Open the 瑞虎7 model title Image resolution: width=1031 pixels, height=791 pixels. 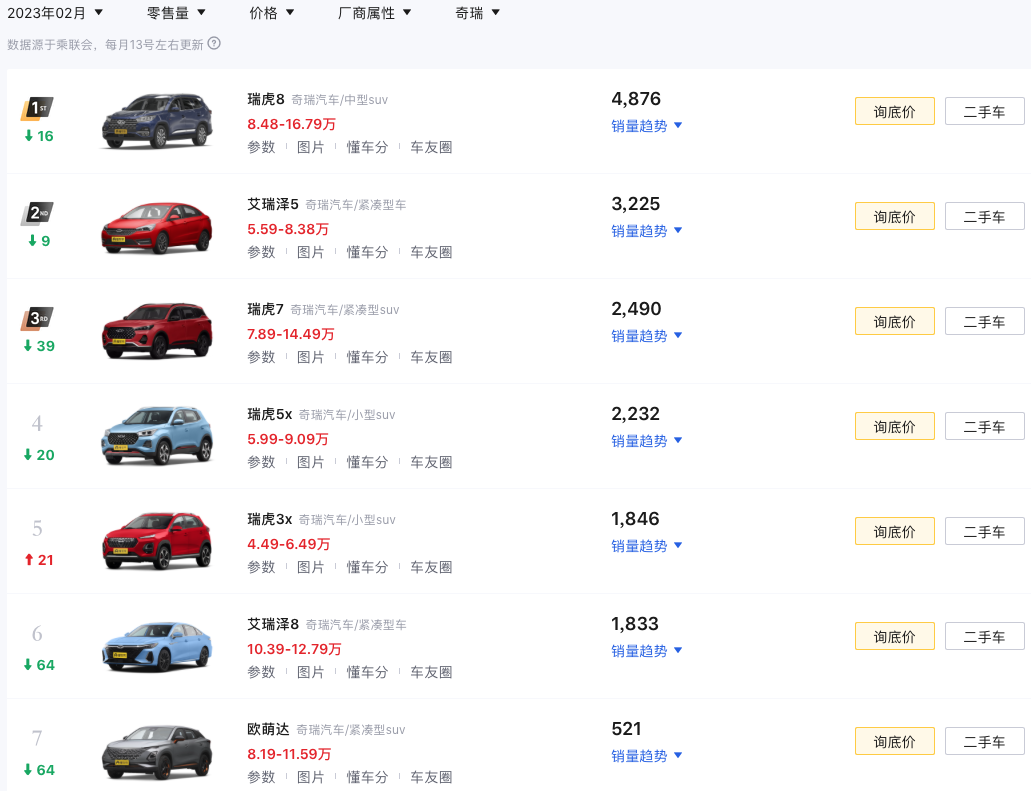[x=266, y=309]
